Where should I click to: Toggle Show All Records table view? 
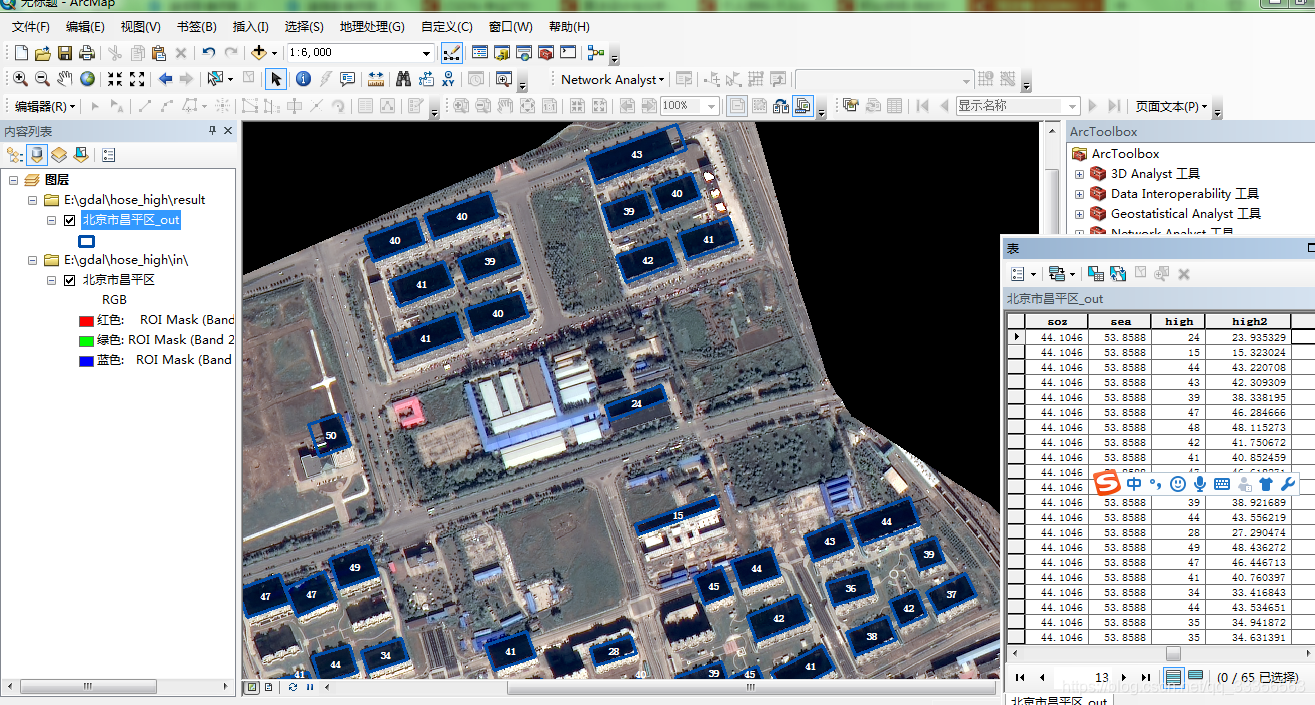tap(1174, 677)
